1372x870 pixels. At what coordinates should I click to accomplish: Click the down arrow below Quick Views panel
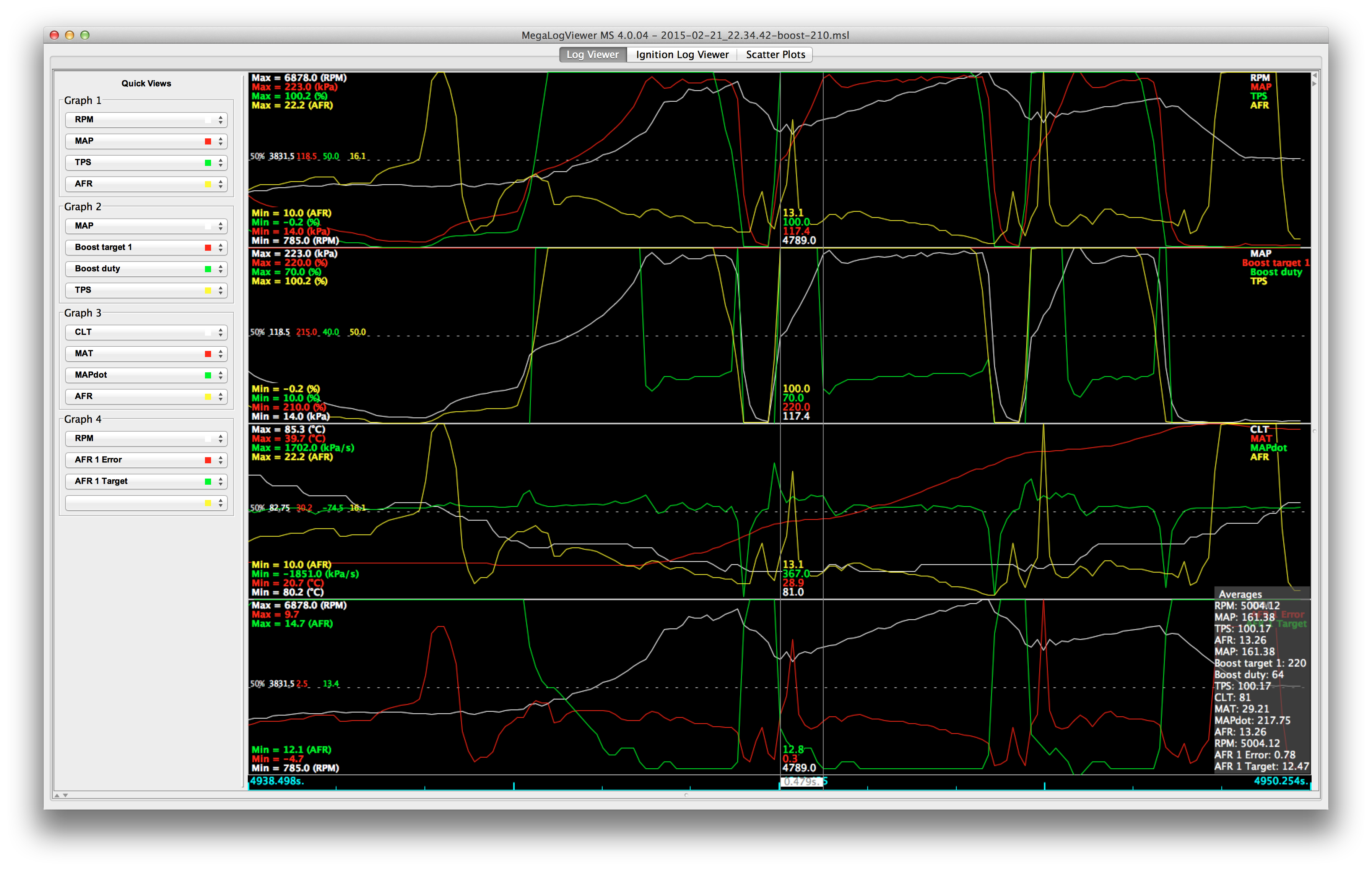tap(65, 795)
